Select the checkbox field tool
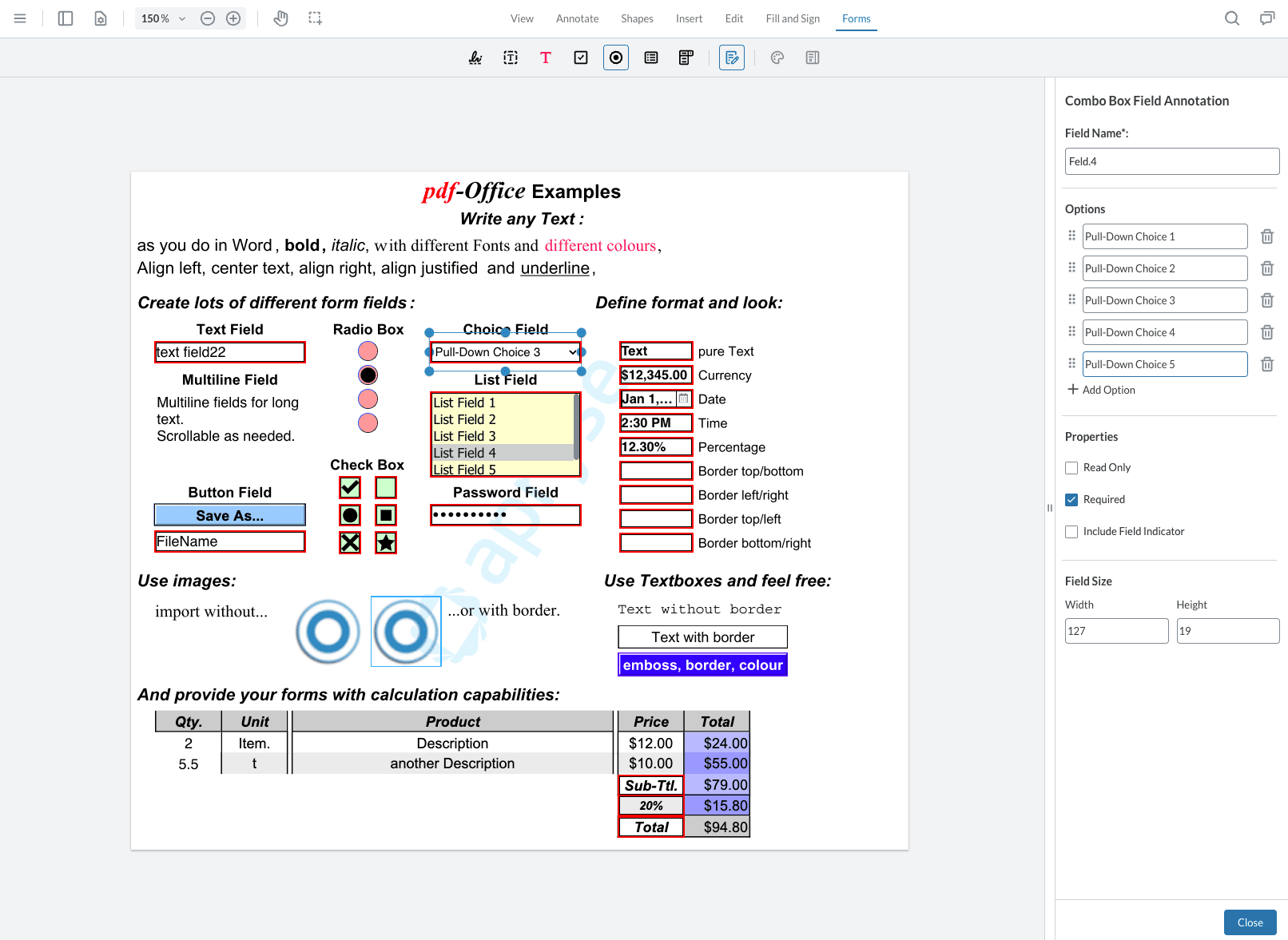 (581, 58)
